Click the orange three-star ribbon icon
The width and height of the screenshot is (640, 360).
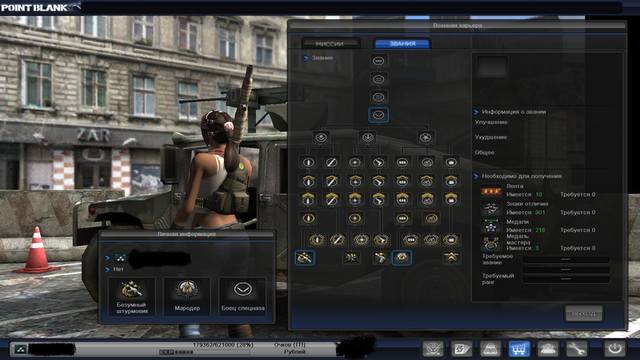[x=491, y=191]
